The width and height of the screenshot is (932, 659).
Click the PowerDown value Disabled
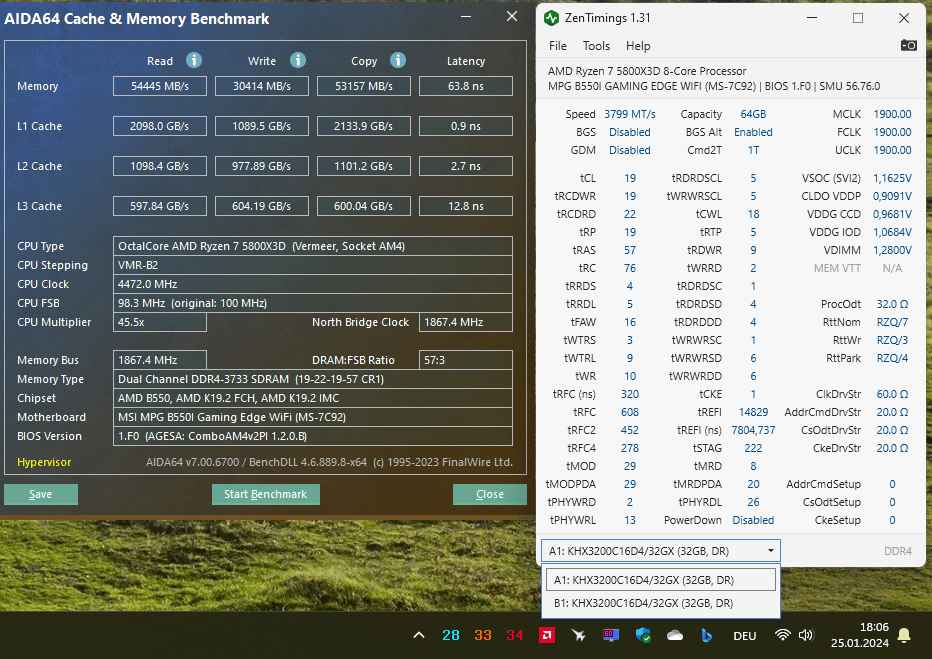(753, 520)
